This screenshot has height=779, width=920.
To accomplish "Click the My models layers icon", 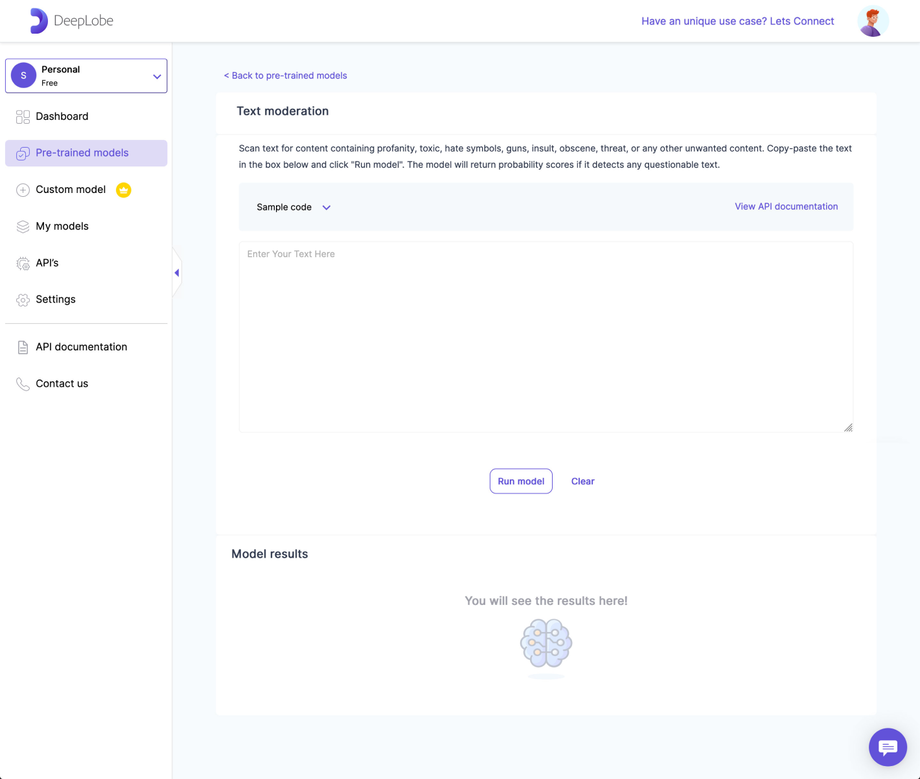I will click(21, 226).
